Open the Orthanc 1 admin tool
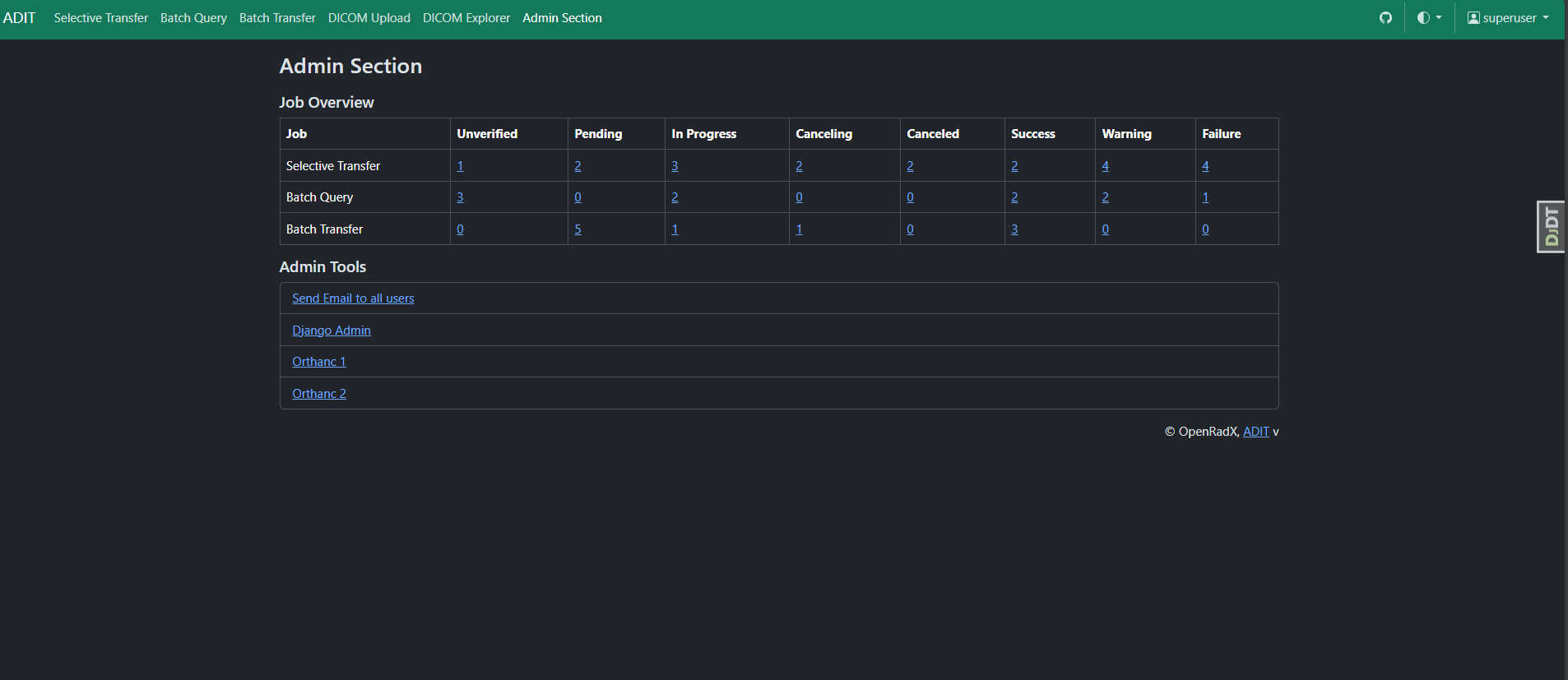1568x680 pixels. pos(318,361)
